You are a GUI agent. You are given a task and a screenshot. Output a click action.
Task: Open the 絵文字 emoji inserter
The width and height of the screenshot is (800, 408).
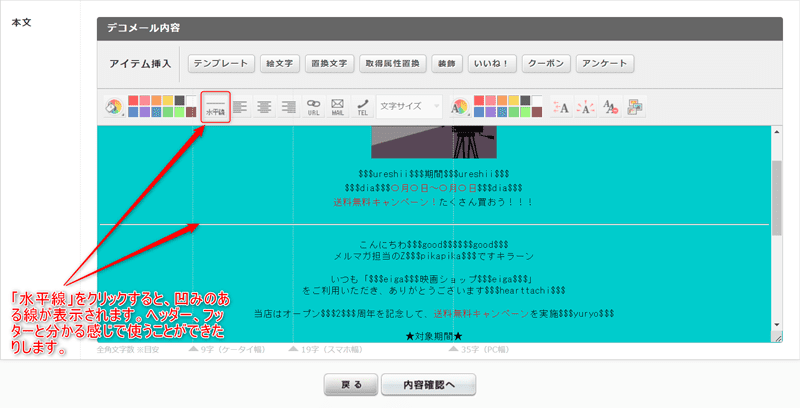(280, 64)
